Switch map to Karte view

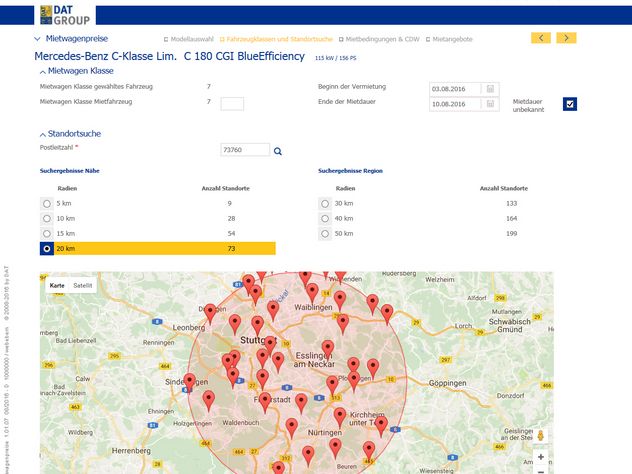click(x=57, y=285)
